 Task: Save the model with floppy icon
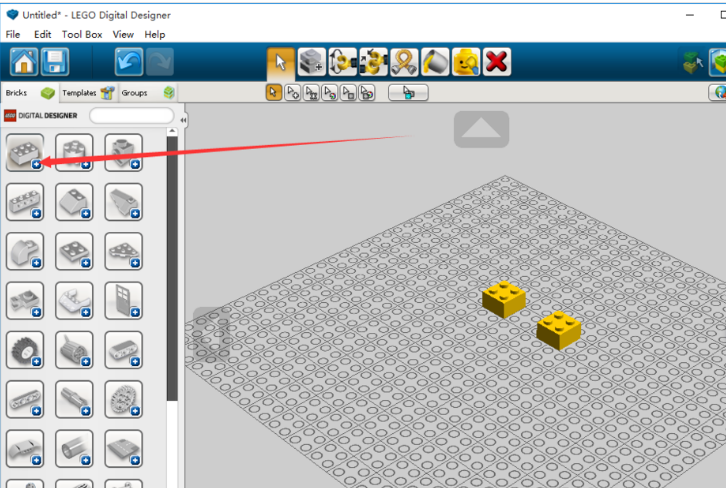click(55, 62)
